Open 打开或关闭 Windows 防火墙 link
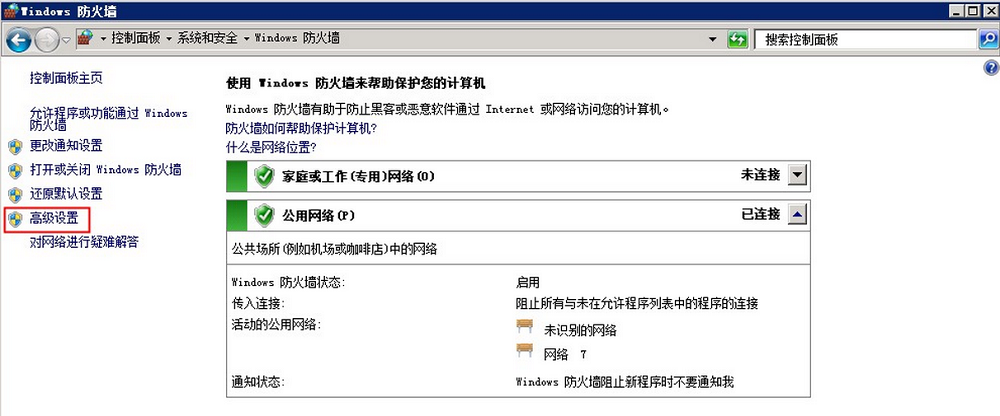Screen dimensions: 1000x416 105,170
